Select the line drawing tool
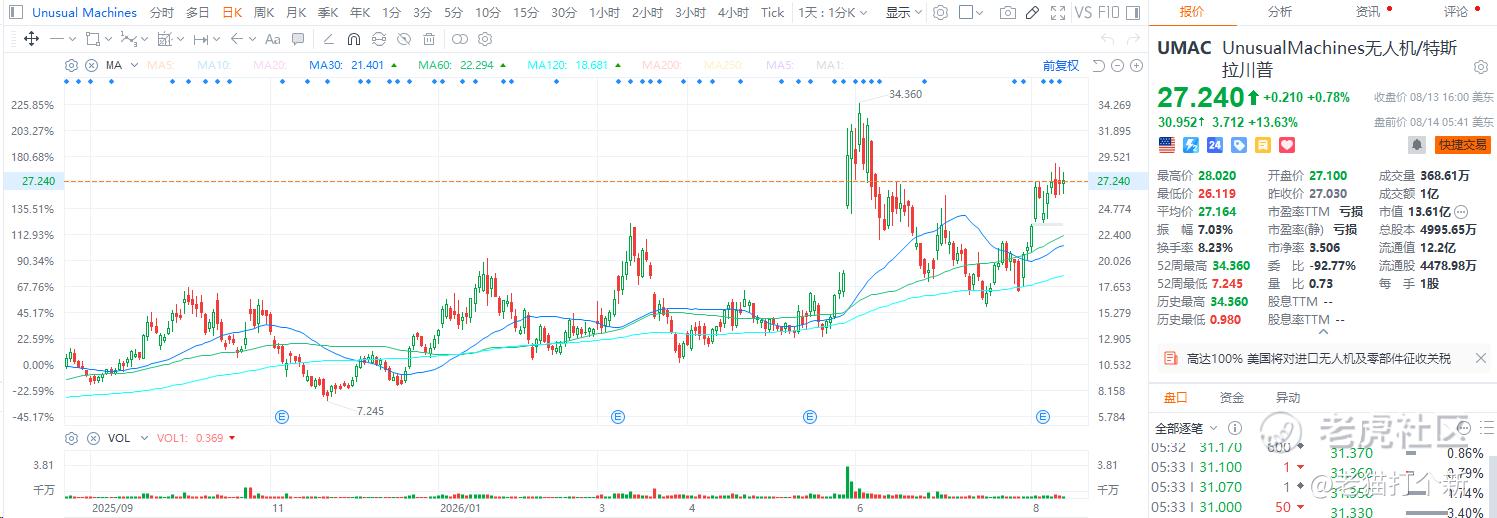This screenshot has width=1497, height=518. point(57,39)
